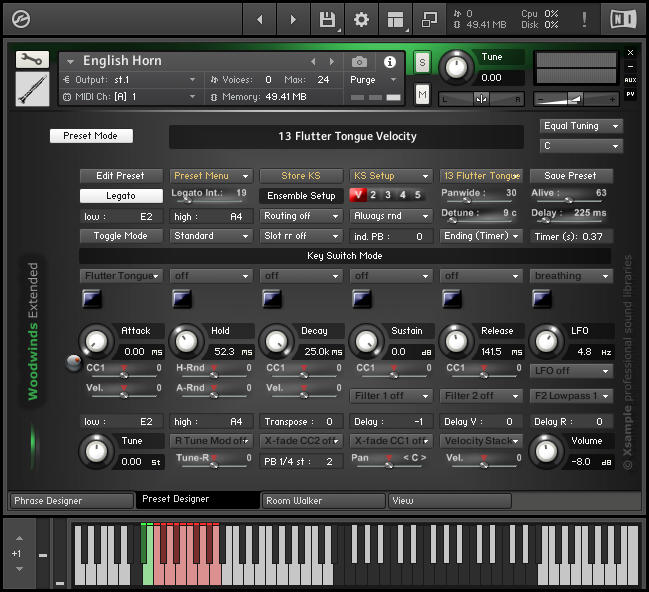The image size is (649, 592).
Task: Click the NI Native Instruments logo
Action: click(x=623, y=19)
